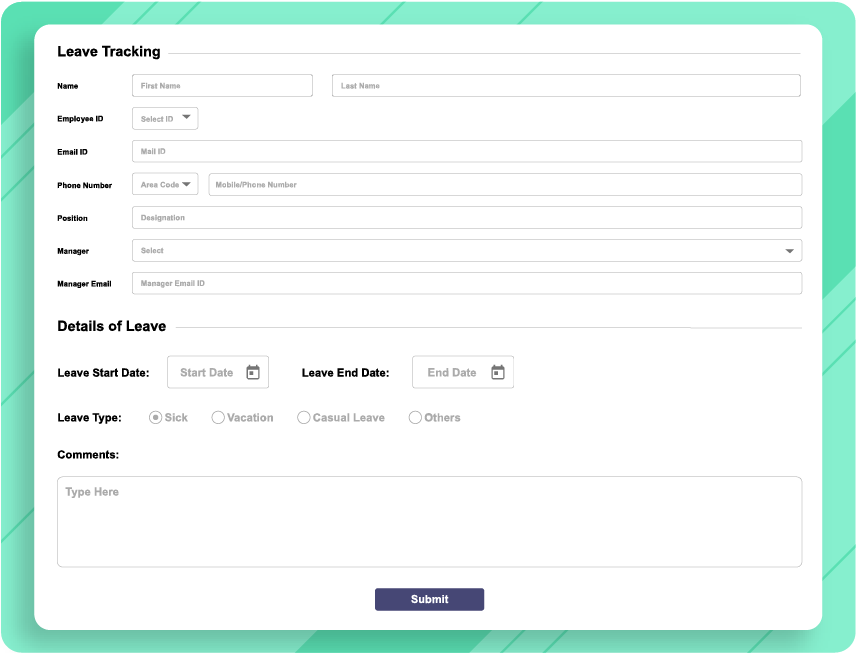Click the Mail ID field

click(466, 150)
